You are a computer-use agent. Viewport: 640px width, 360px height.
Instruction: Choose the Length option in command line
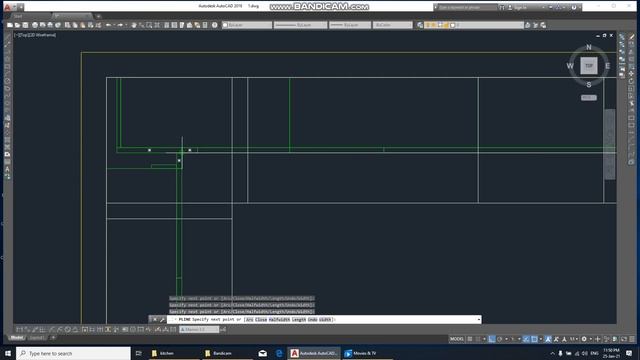299,320
